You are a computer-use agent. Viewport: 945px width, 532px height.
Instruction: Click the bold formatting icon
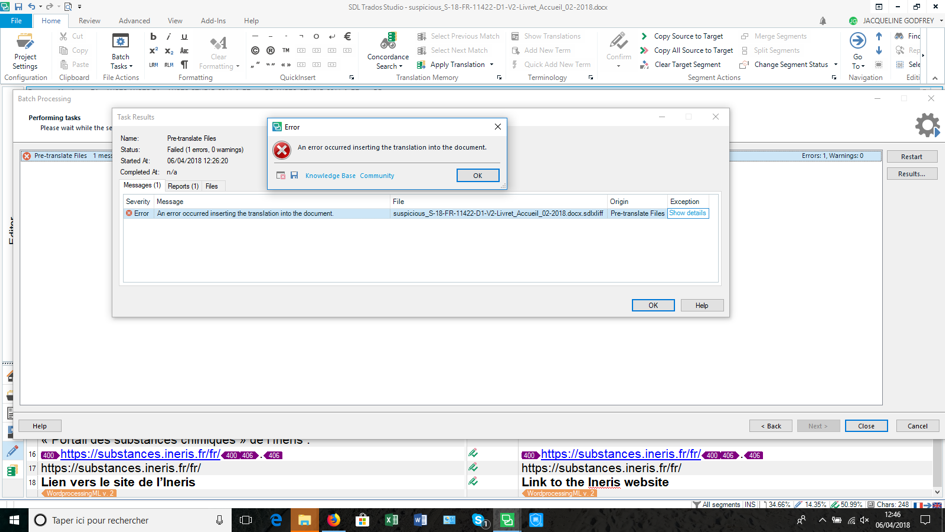pos(153,37)
